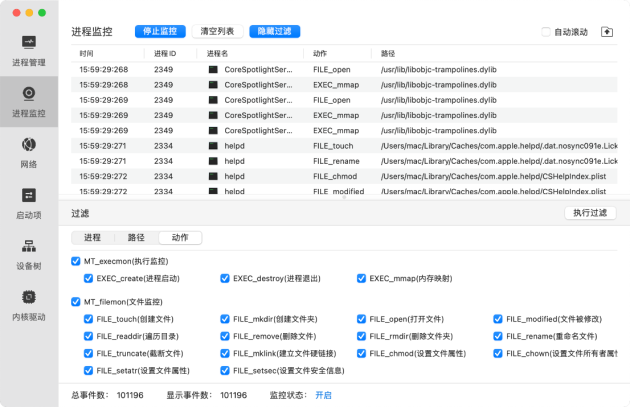Toggle FILE_readdir(遍历目录) checkbox

tap(88, 336)
